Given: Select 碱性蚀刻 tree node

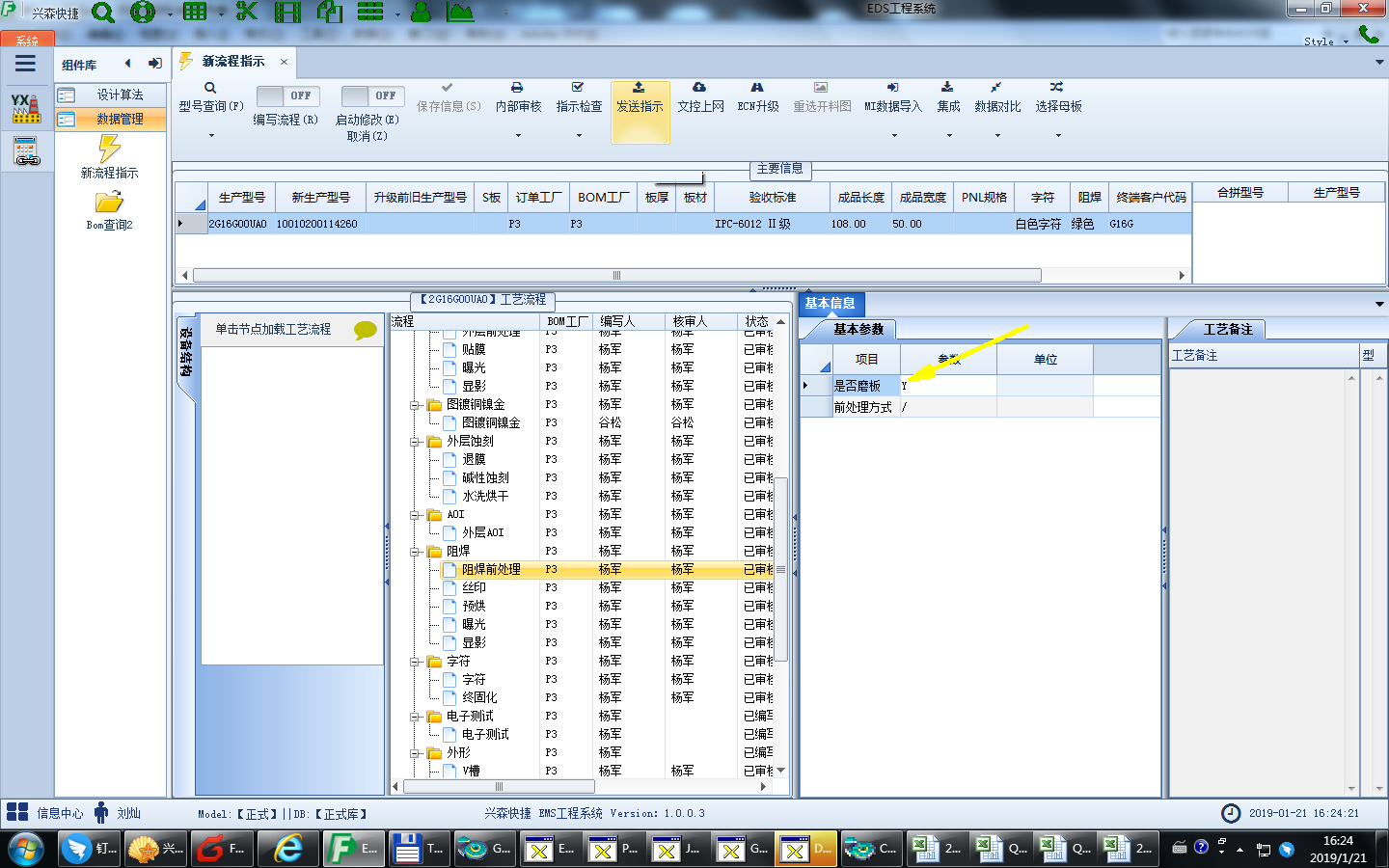Looking at the screenshot, I should tap(485, 478).
